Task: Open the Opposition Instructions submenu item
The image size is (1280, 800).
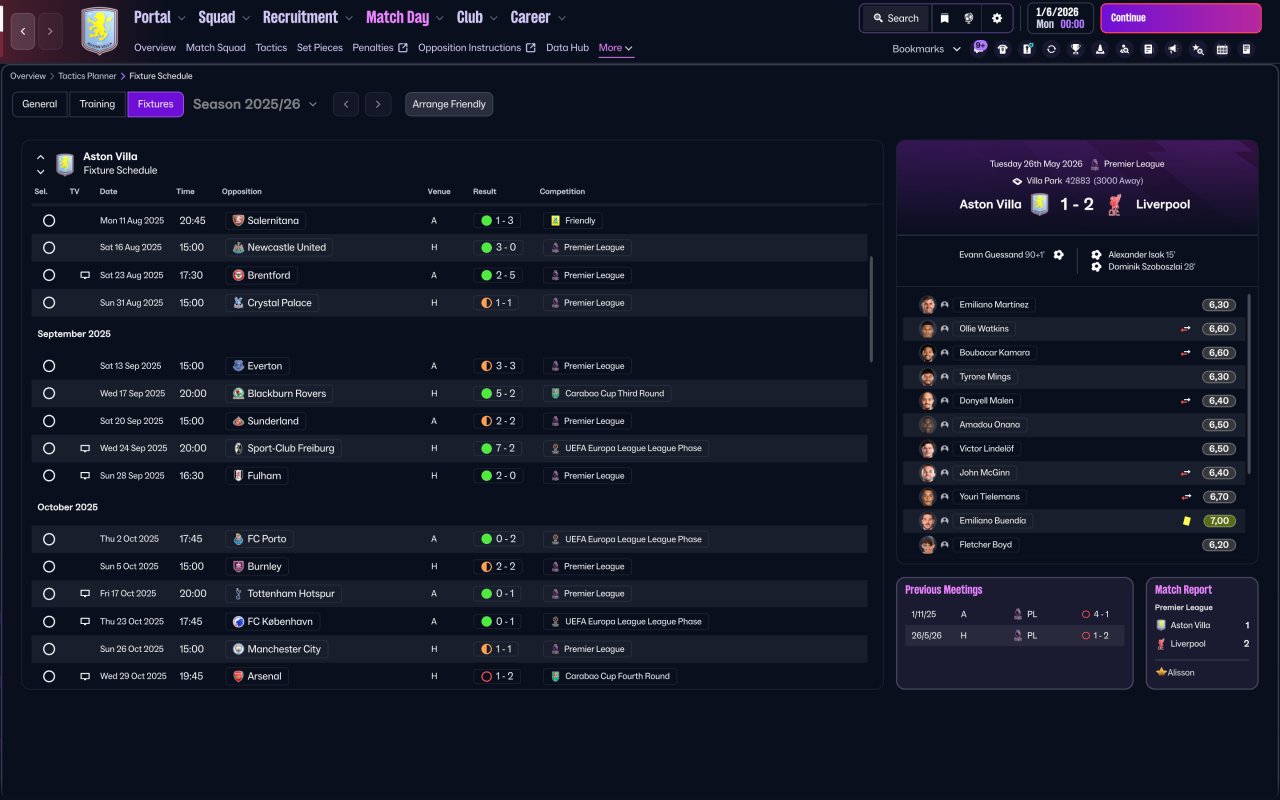Action: point(476,48)
